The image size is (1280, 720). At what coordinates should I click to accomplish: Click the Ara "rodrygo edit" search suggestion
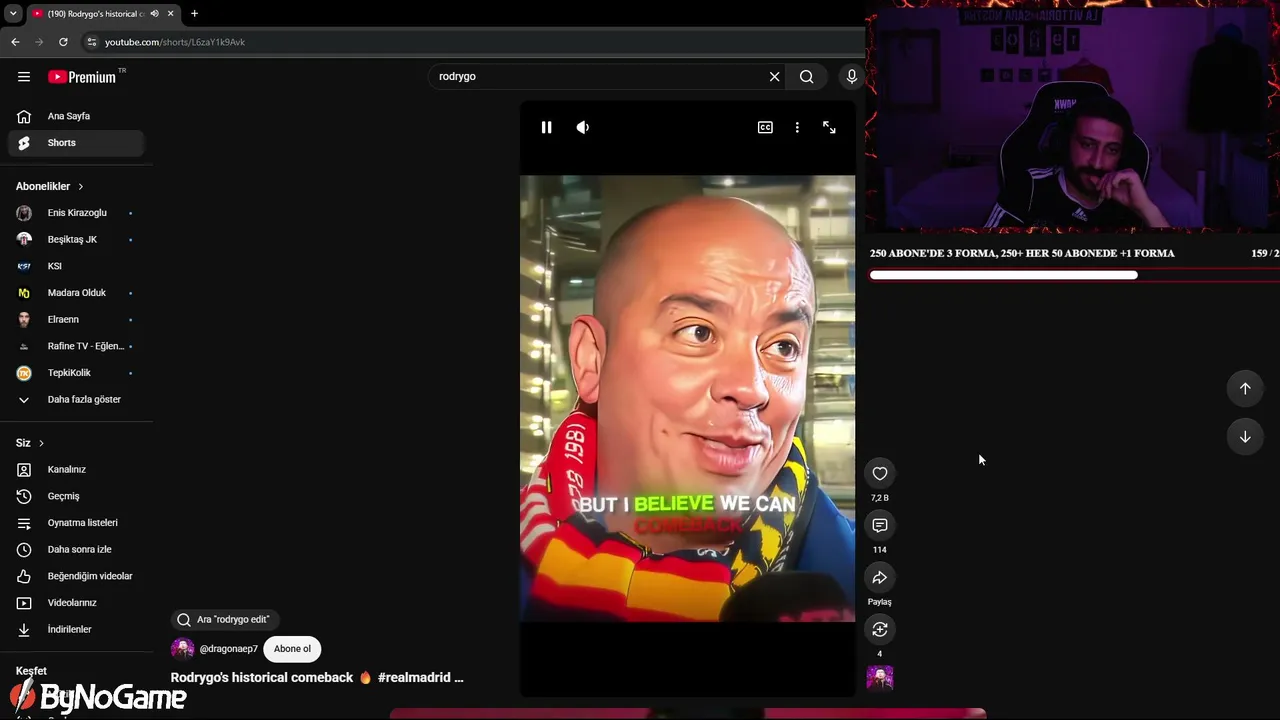(x=225, y=620)
